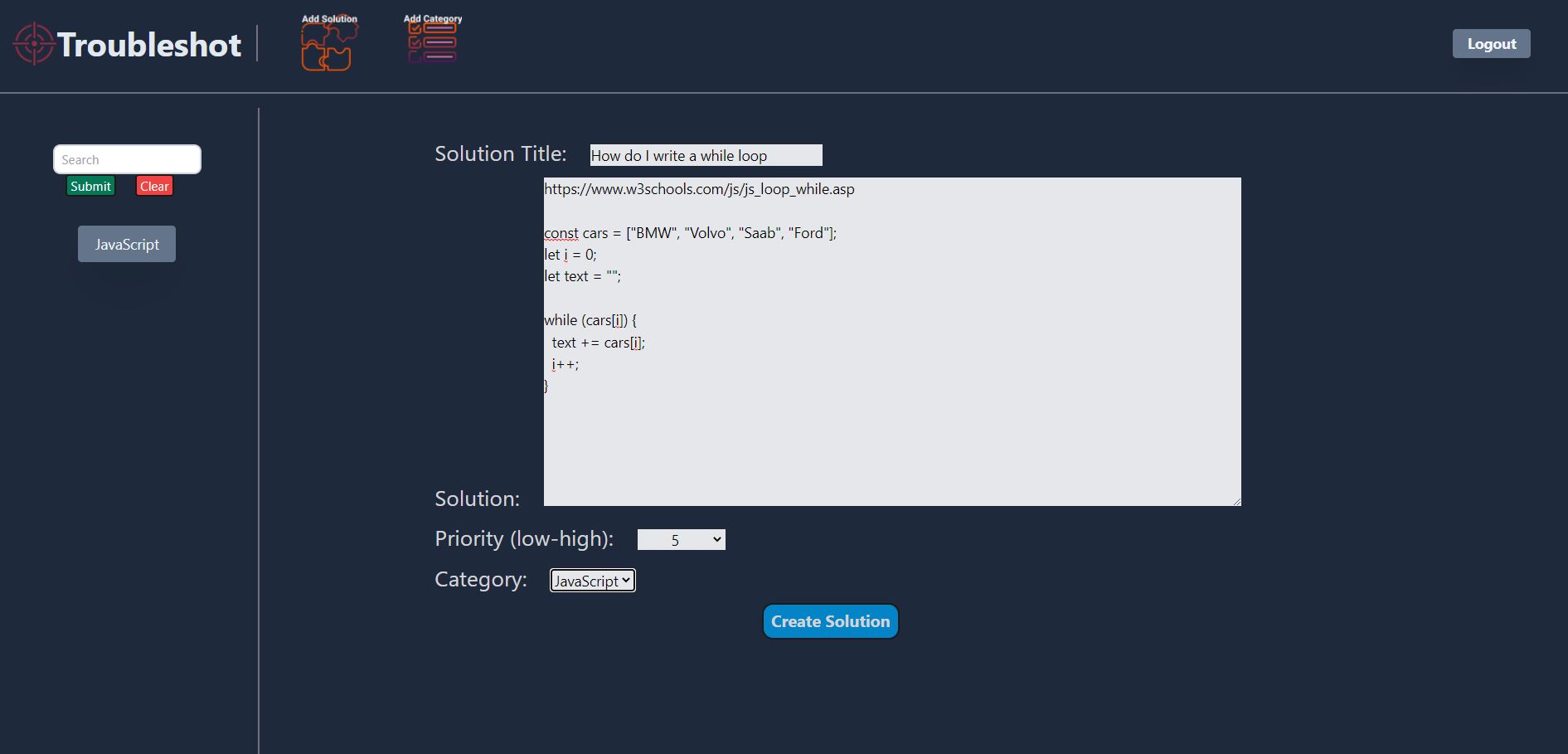This screenshot has height=754, width=1568.
Task: Click the Solution Title text field
Action: click(705, 155)
